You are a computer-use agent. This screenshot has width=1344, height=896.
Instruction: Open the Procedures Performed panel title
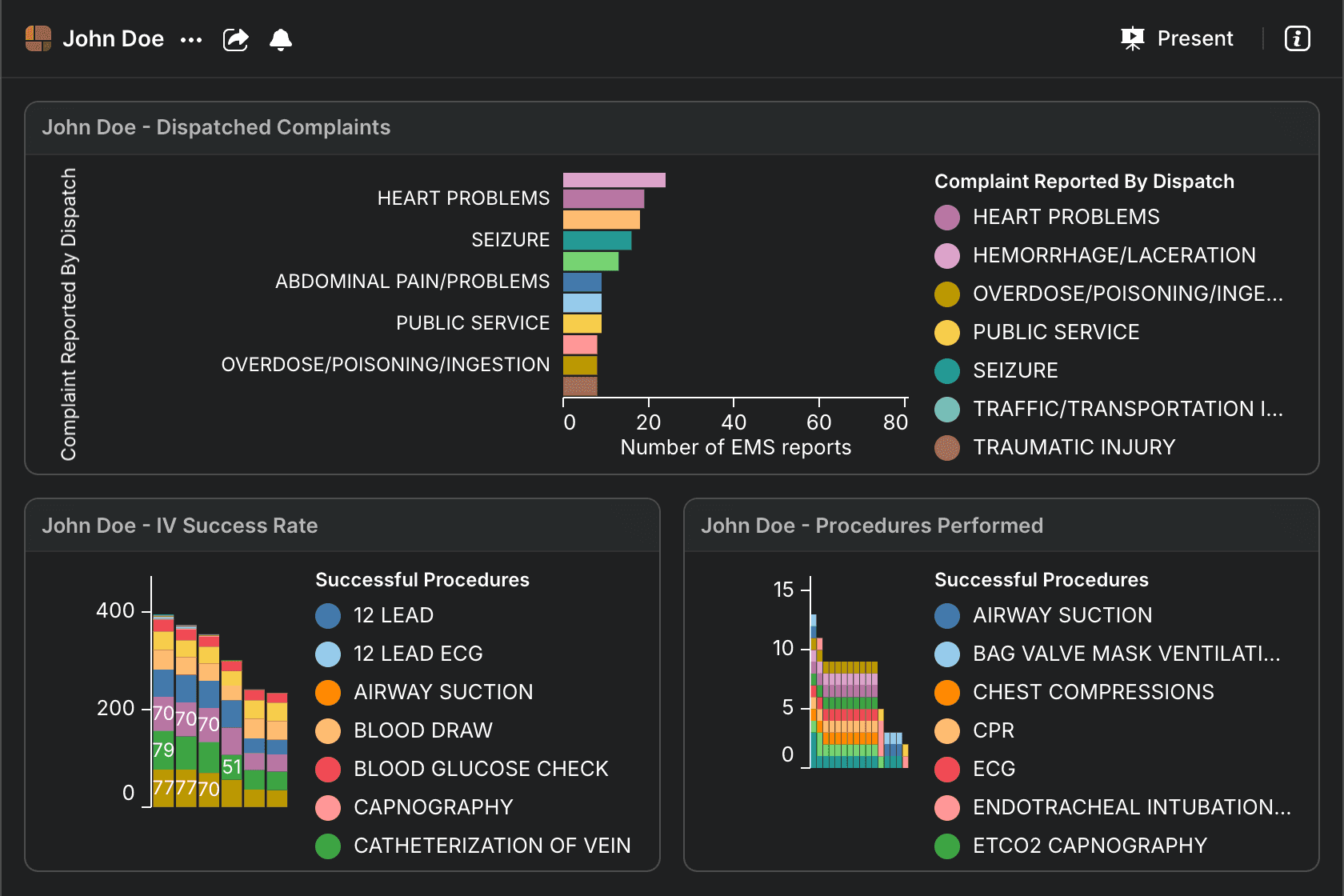pos(872,526)
